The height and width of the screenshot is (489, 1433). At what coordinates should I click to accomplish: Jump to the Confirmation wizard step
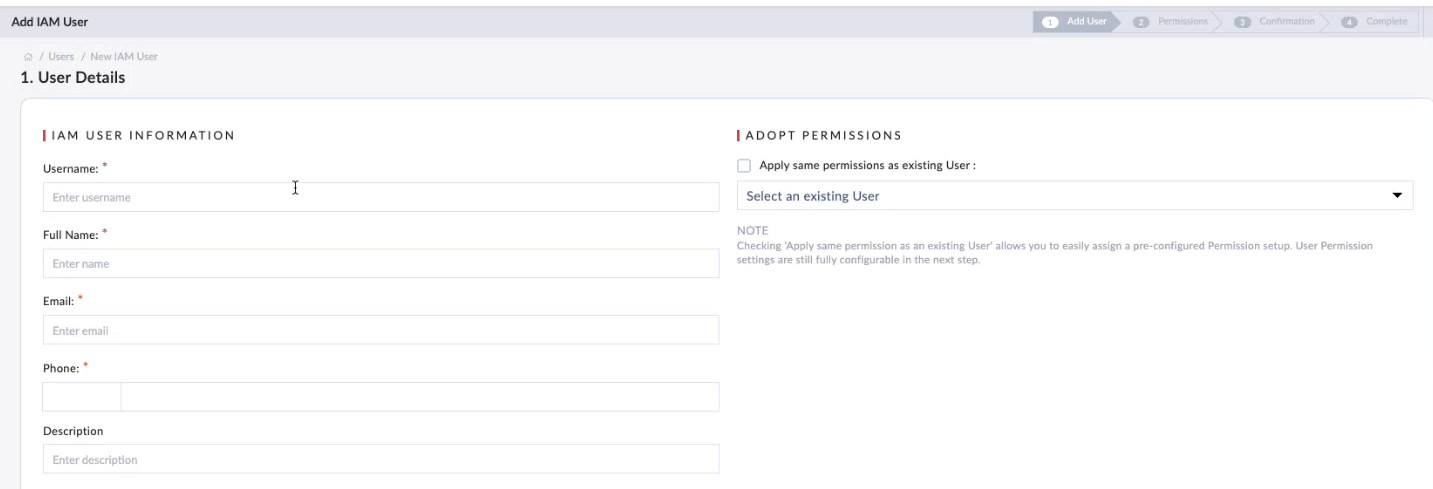(x=1286, y=21)
